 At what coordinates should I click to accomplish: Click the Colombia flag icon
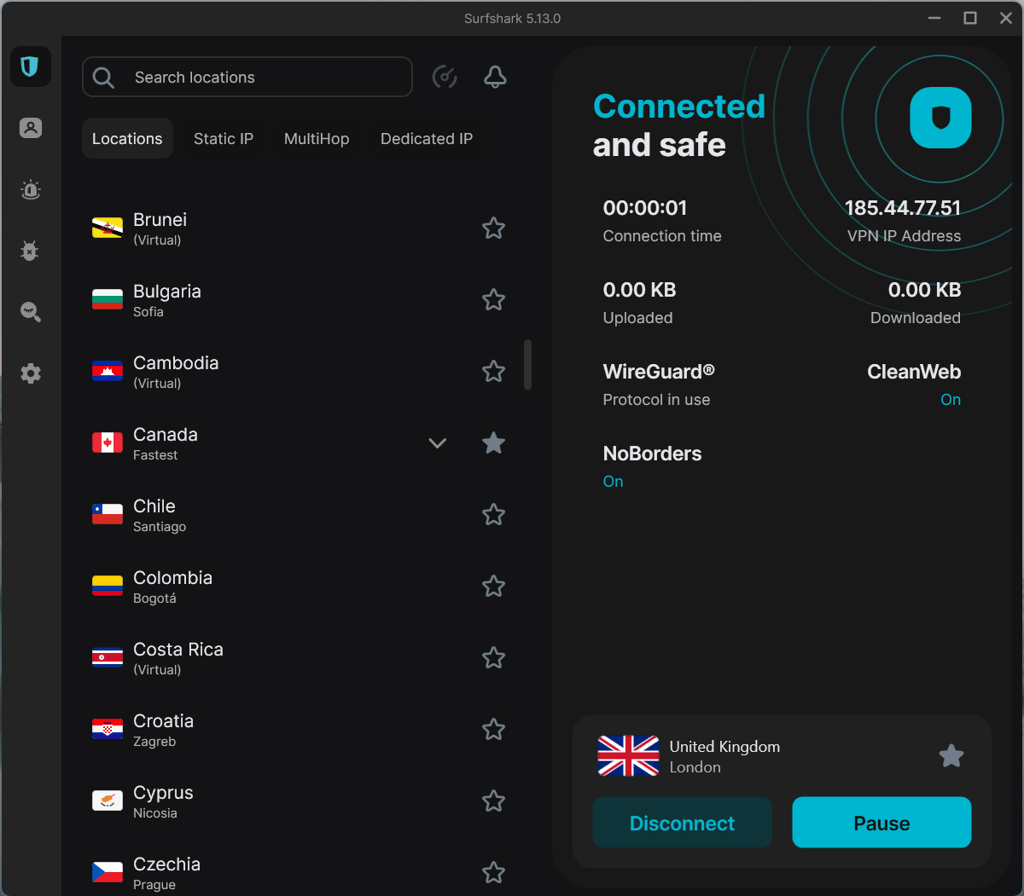point(107,586)
